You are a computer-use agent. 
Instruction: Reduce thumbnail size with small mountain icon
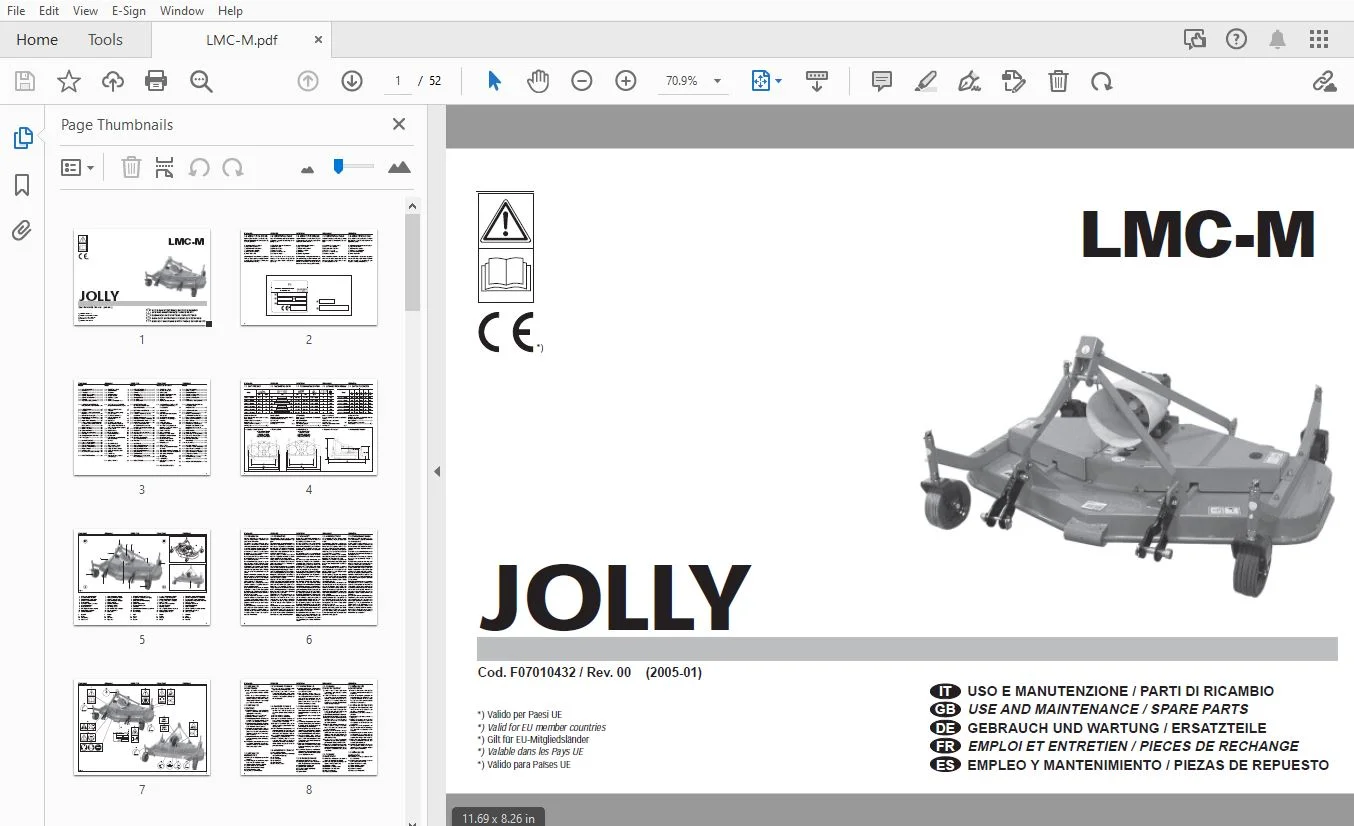pyautogui.click(x=307, y=169)
